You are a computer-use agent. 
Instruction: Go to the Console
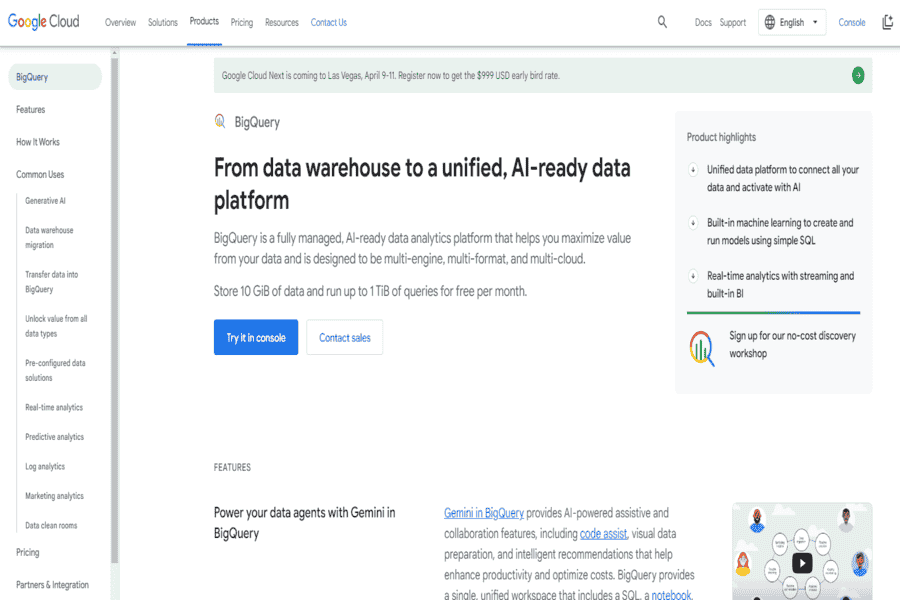[852, 22]
